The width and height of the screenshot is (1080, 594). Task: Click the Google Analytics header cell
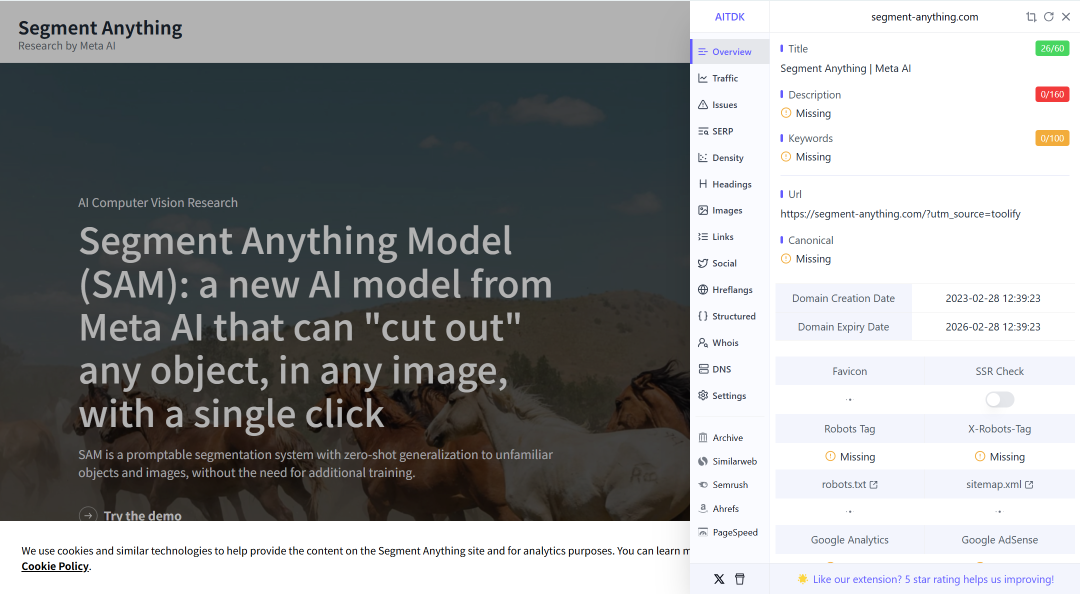click(x=849, y=540)
